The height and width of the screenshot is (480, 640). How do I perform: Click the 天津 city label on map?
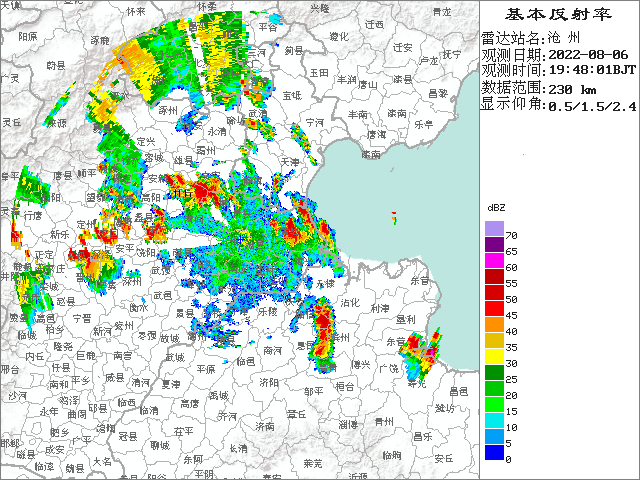tap(291, 160)
